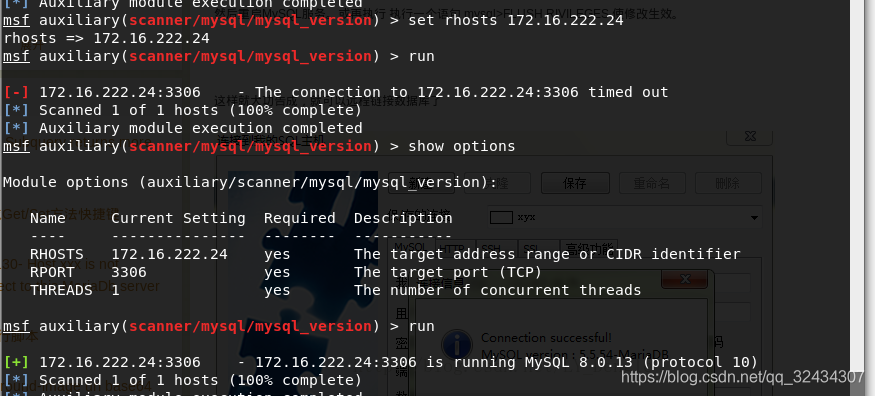
Task: Switch to the MySQL tab
Action: [411, 248]
